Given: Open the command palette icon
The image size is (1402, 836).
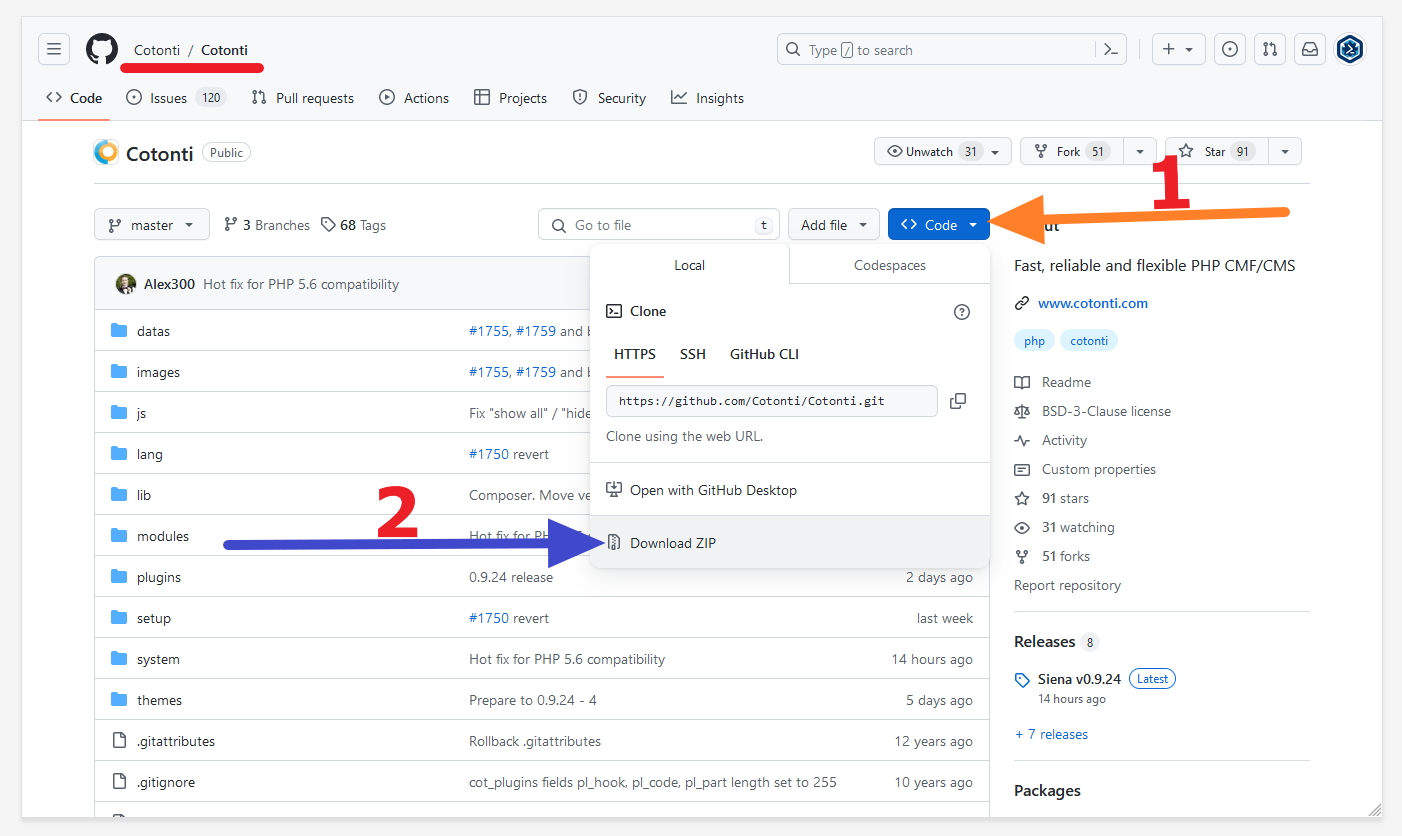Looking at the screenshot, I should pyautogui.click(x=1110, y=49).
